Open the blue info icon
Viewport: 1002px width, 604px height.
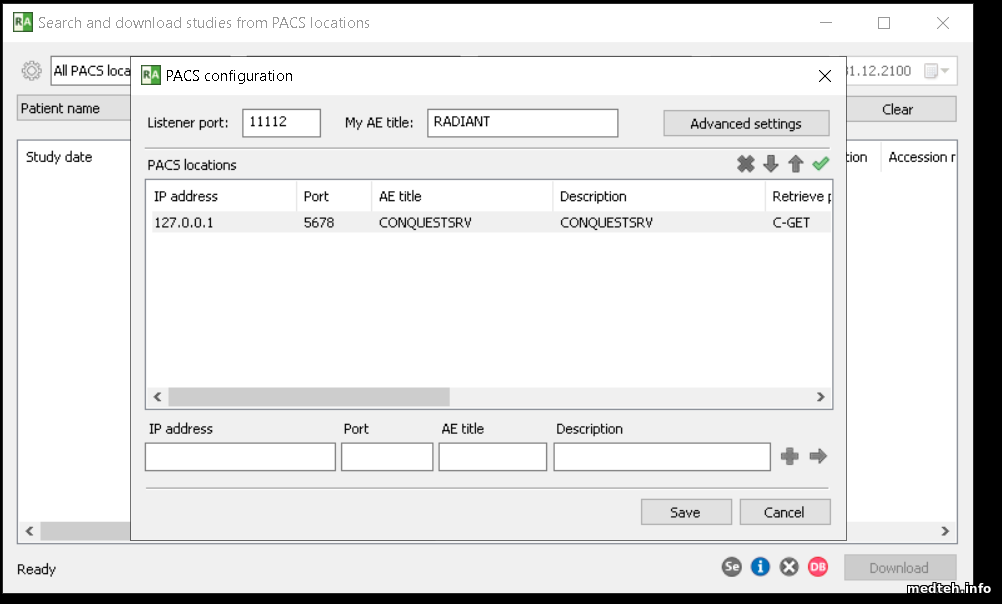click(761, 567)
